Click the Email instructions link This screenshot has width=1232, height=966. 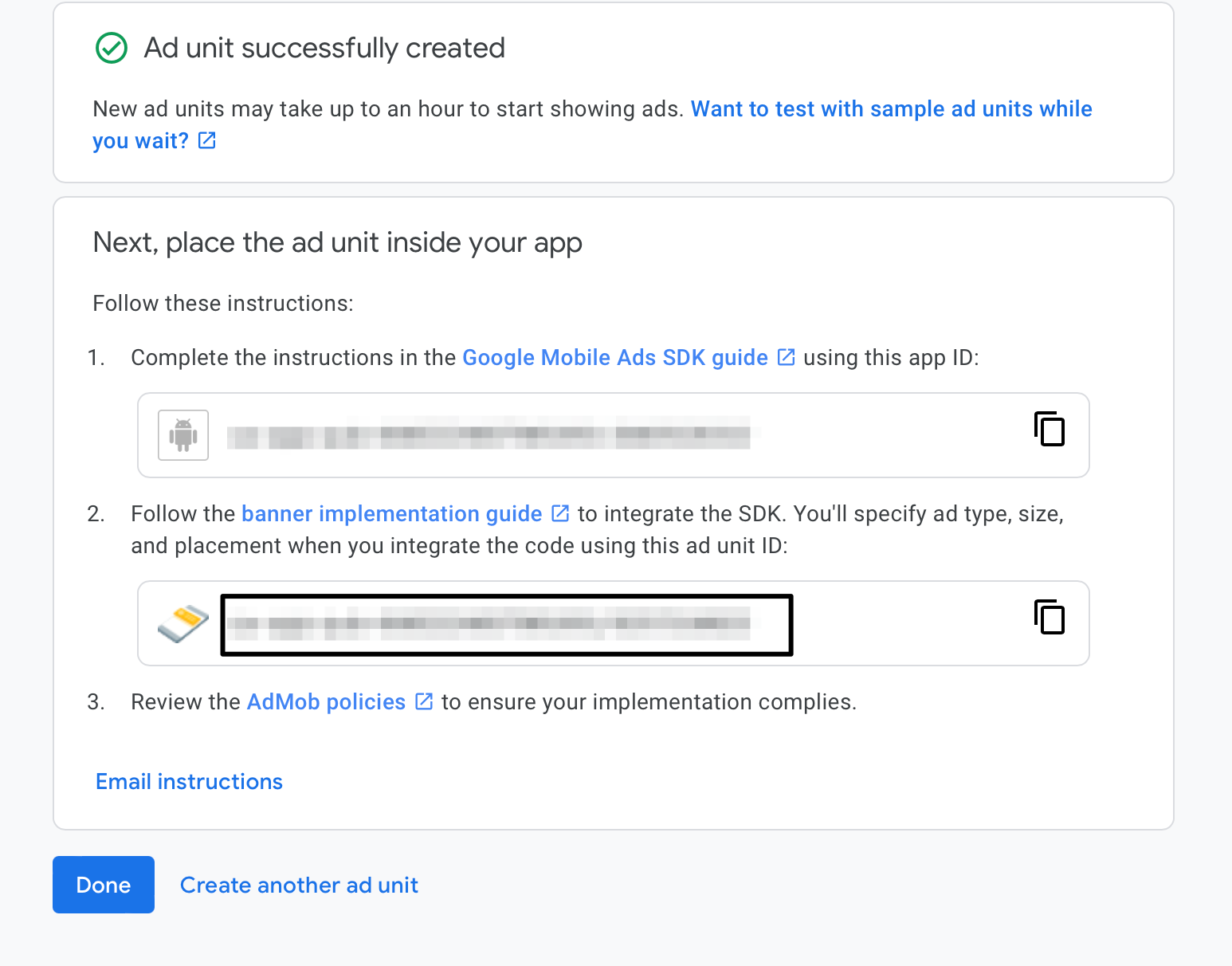tap(189, 782)
